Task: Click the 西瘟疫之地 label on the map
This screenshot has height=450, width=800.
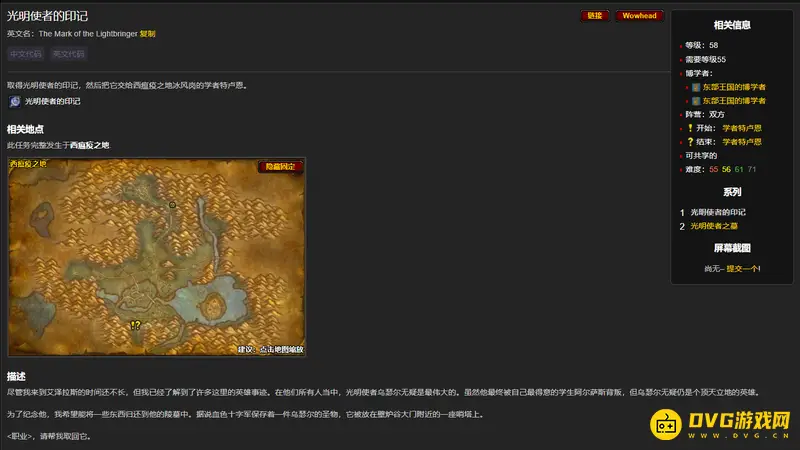Action: pos(28,164)
